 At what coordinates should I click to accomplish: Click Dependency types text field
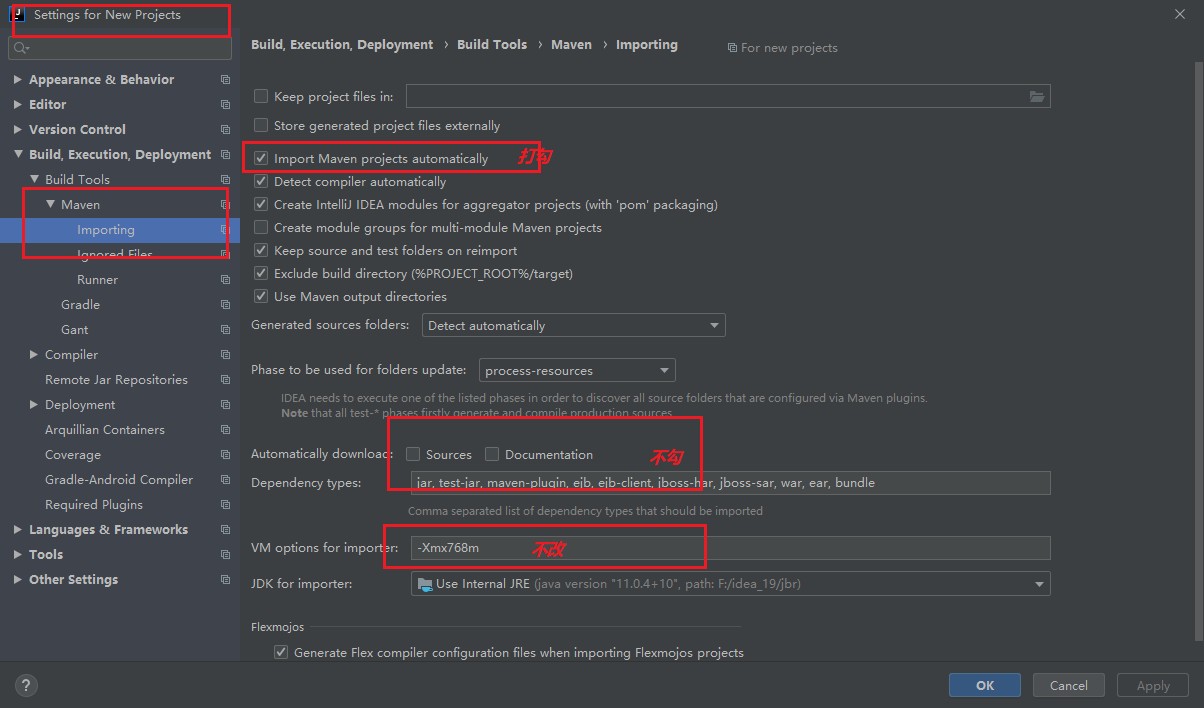point(731,483)
